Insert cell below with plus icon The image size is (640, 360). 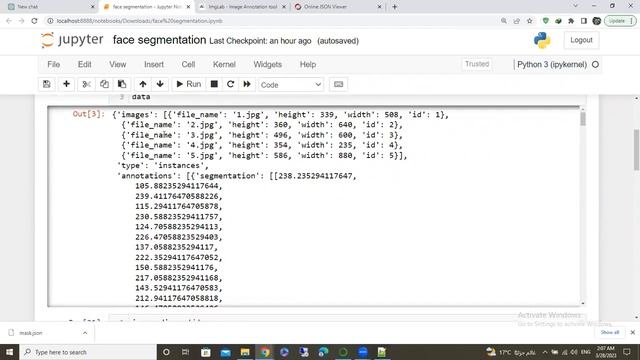[x=66, y=84]
